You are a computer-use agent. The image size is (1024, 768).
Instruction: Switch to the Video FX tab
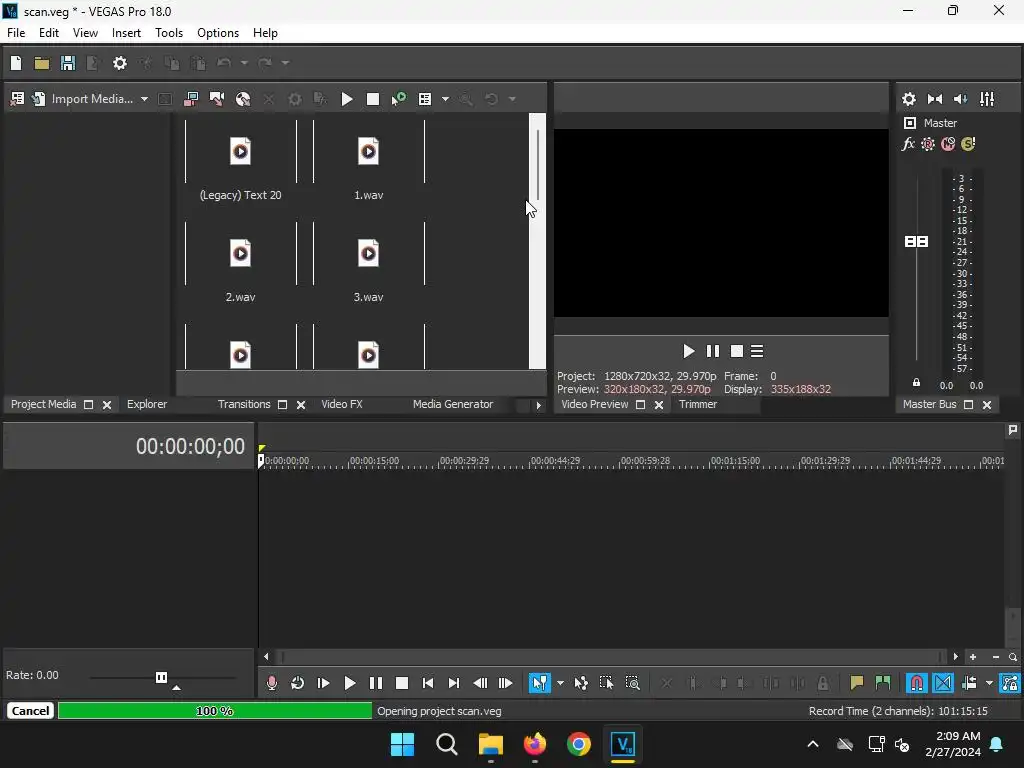[x=342, y=404]
